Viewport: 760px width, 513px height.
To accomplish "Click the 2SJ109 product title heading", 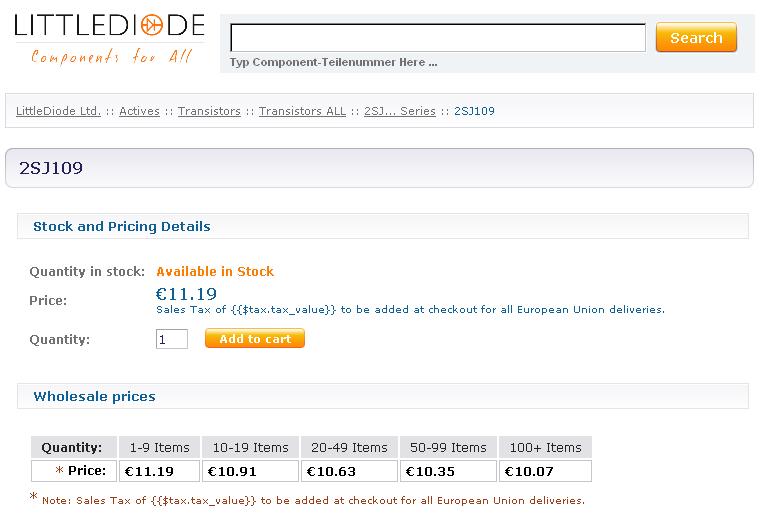I will (x=51, y=168).
